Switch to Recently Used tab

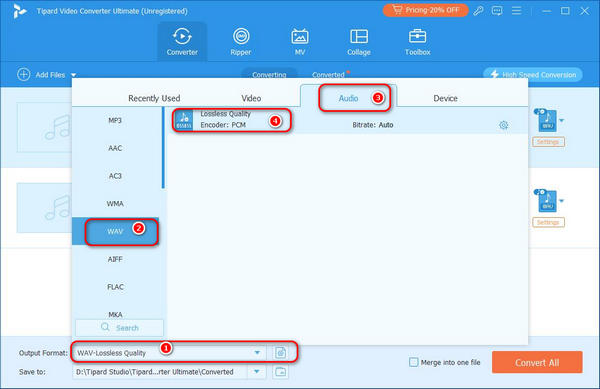click(154, 98)
